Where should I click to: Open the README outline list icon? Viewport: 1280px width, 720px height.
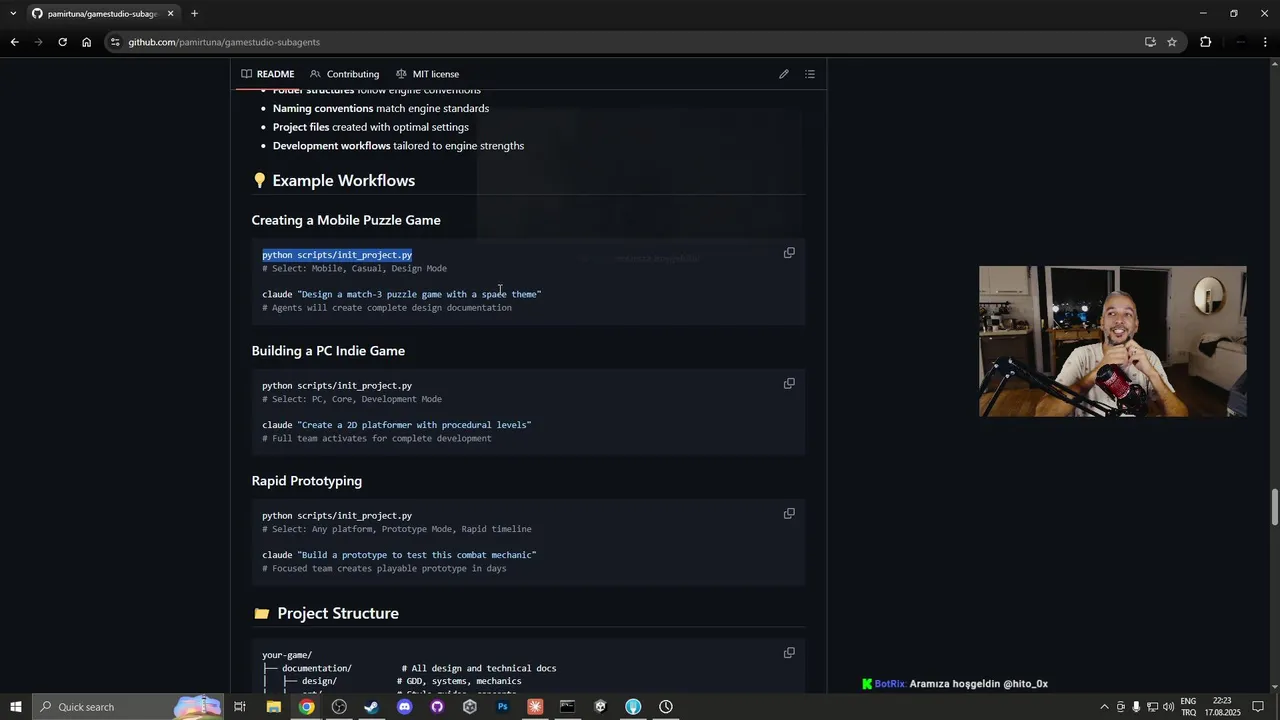point(810,74)
